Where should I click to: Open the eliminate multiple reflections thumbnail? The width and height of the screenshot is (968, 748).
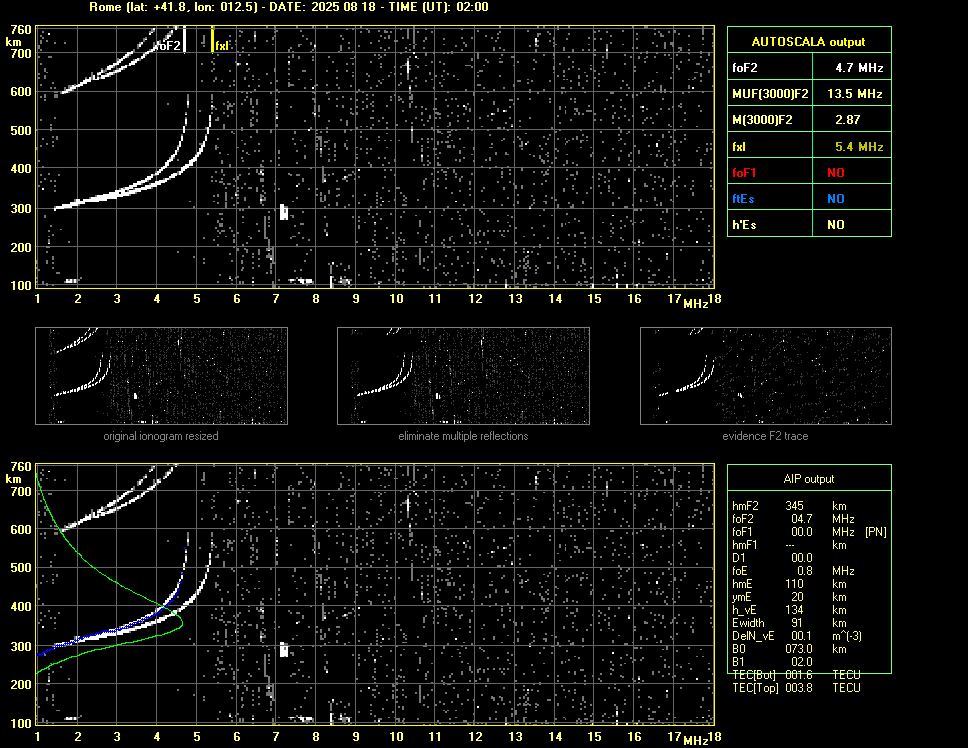pos(463,376)
